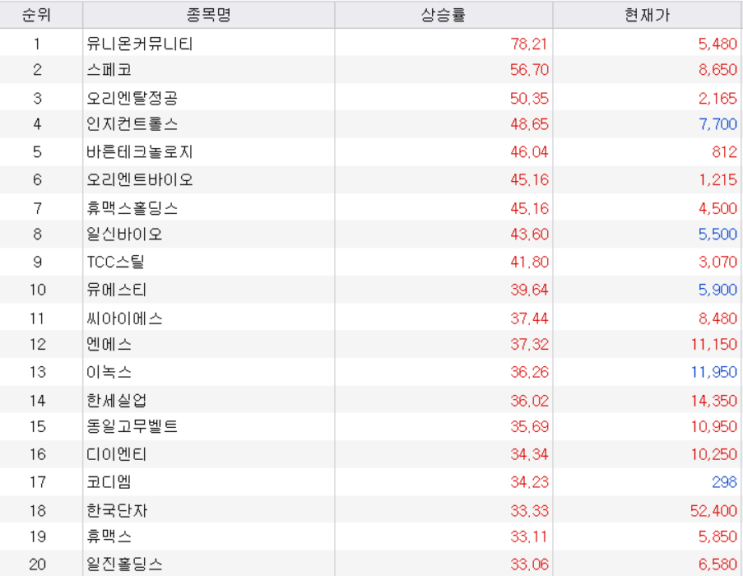Select the 8,650 current price cell
The image size is (743, 576).
click(717, 70)
